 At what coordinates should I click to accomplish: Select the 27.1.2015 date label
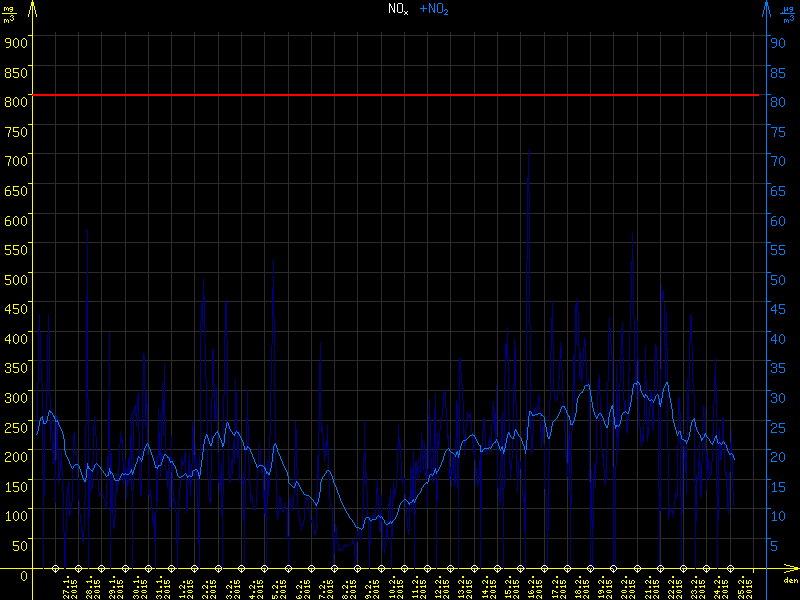pyautogui.click(x=67, y=587)
